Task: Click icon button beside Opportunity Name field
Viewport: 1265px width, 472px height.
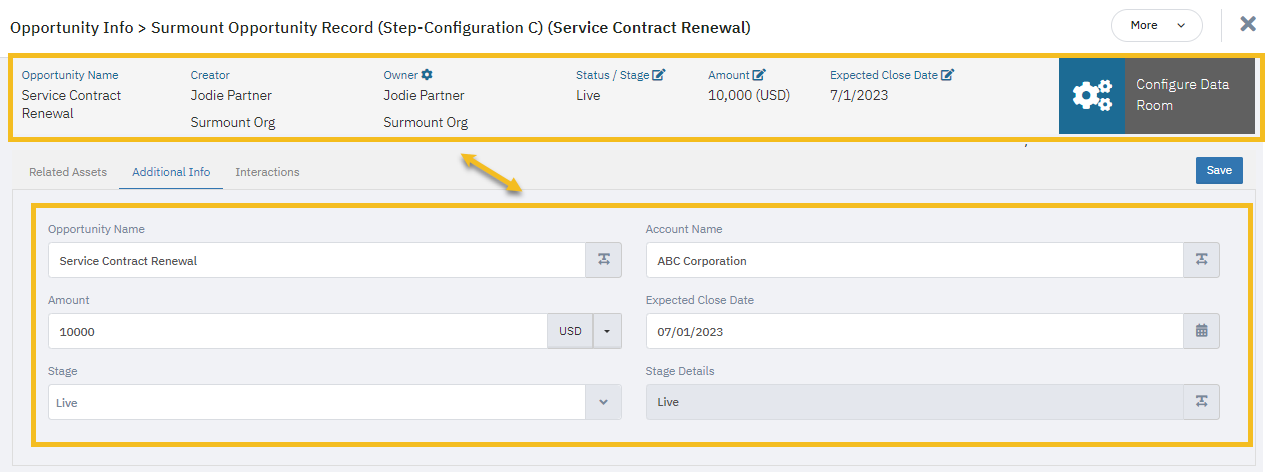Action: tap(603, 260)
